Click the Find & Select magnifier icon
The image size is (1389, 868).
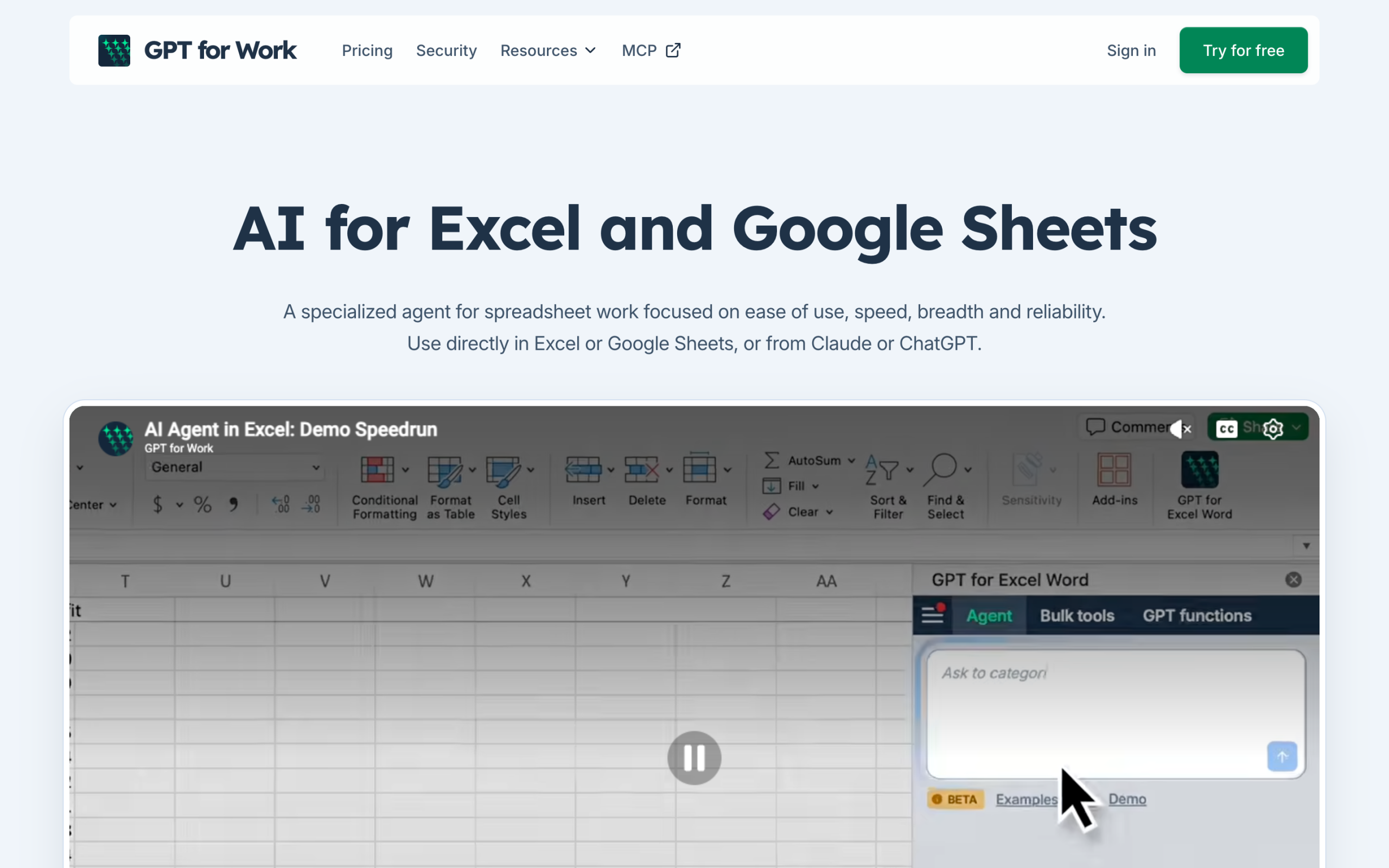click(x=940, y=470)
